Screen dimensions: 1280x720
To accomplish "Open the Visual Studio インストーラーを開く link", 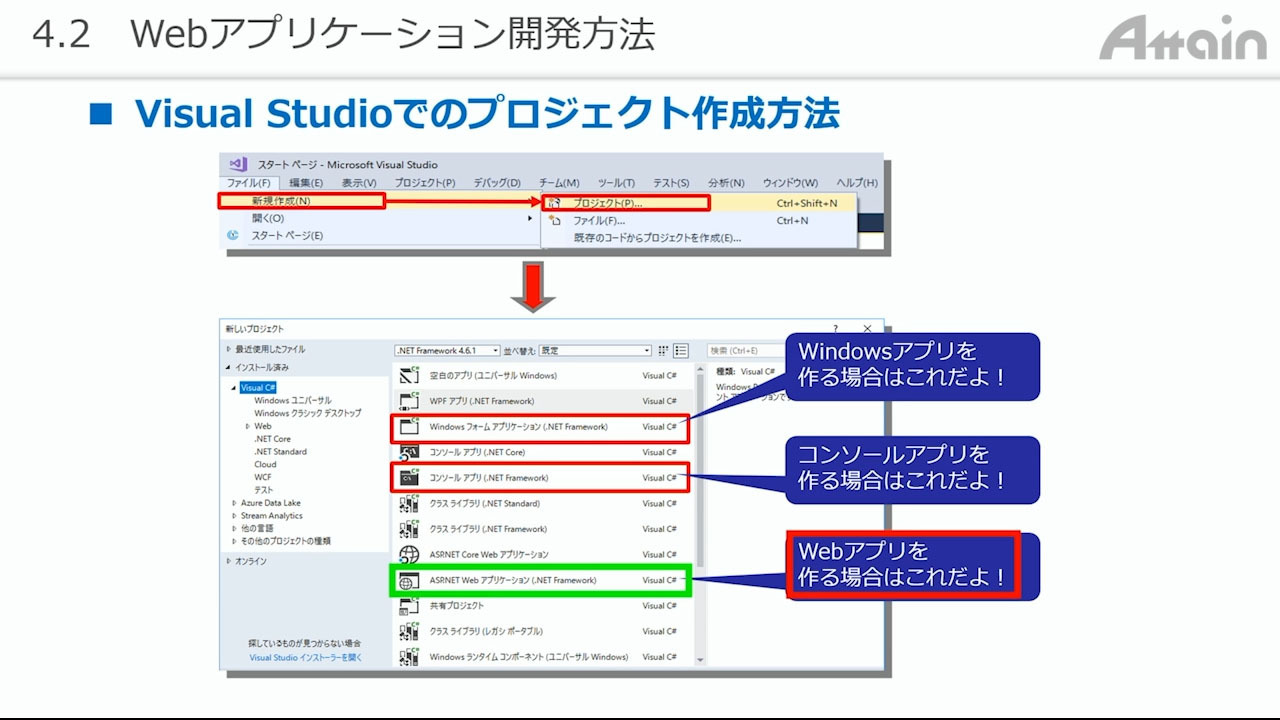I will 306,658.
